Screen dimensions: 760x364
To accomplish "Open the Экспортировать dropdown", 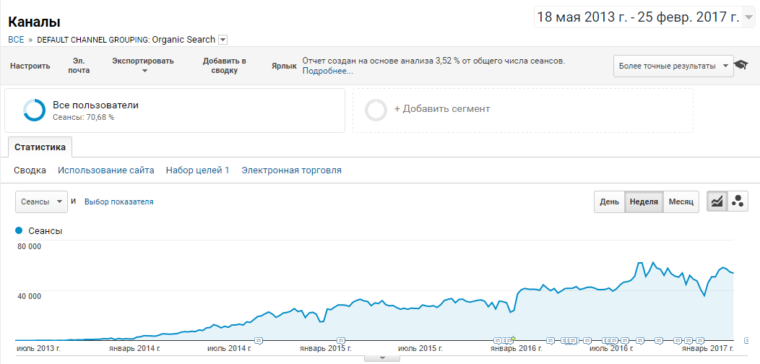I will [x=143, y=65].
